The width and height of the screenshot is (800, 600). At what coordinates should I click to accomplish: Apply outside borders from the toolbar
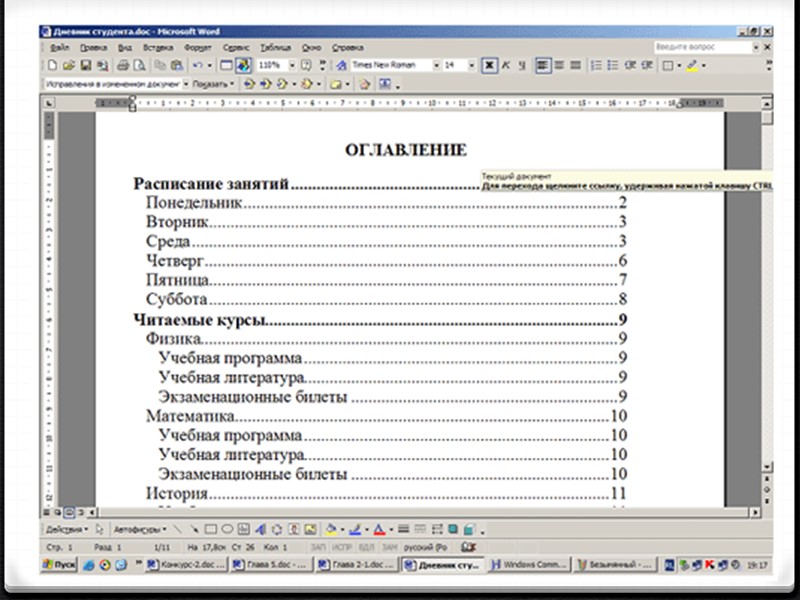pos(667,65)
